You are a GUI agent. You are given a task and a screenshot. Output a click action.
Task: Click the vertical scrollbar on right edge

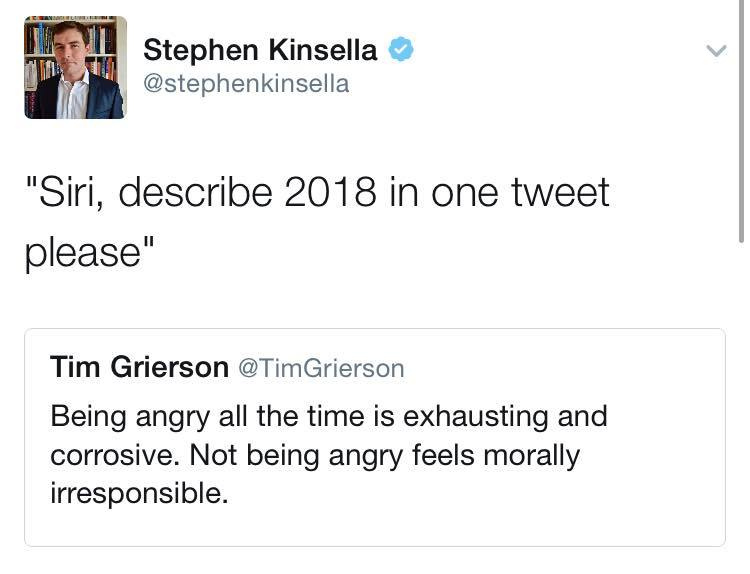coord(741,120)
